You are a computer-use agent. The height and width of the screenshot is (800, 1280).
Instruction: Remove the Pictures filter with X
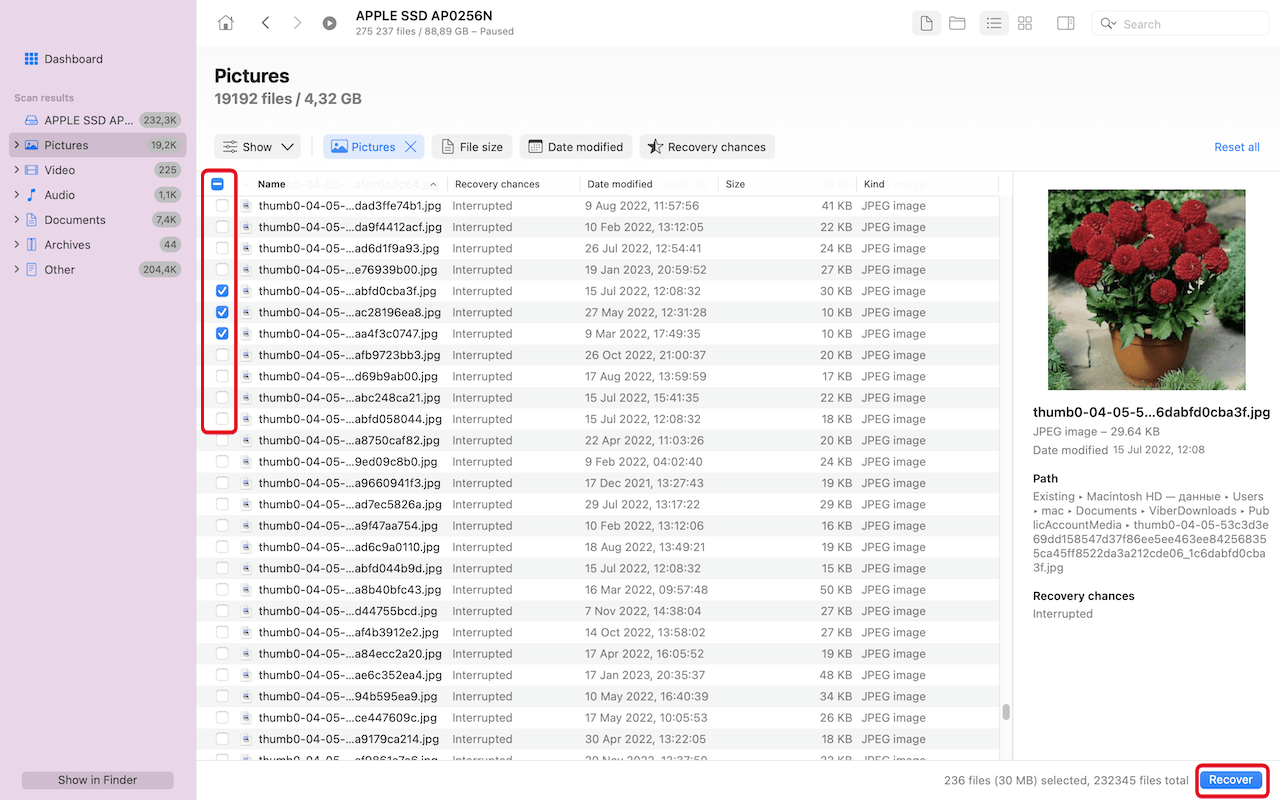[410, 147]
